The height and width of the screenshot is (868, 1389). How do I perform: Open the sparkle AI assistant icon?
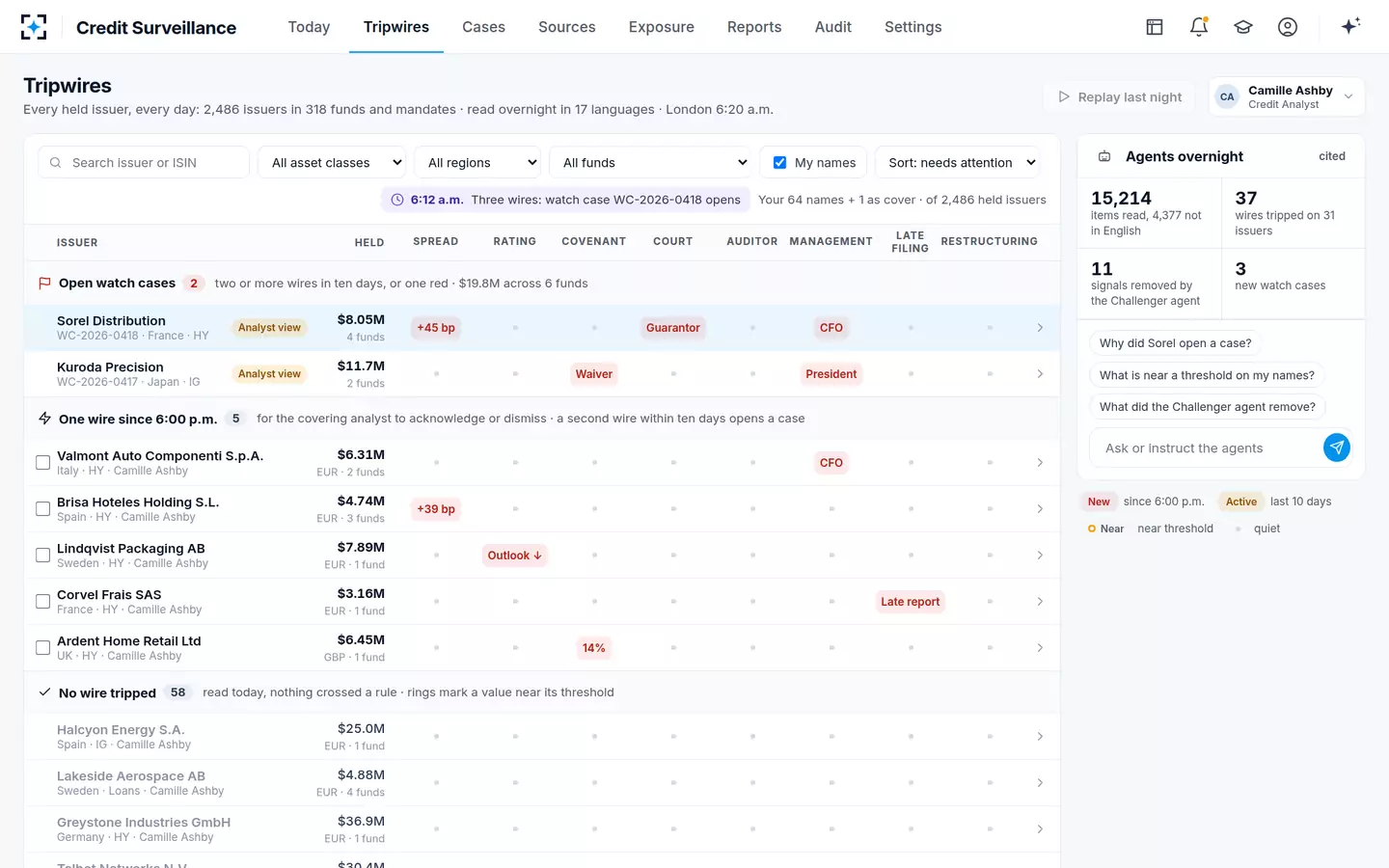(x=1350, y=26)
